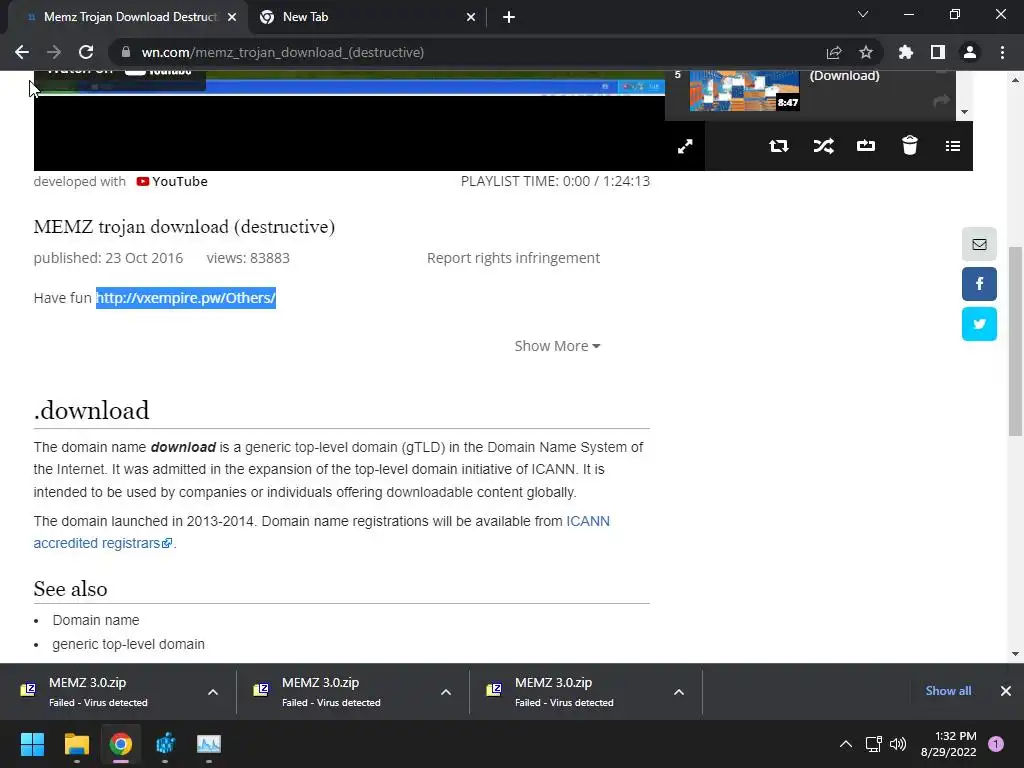This screenshot has height=768, width=1024.
Task: Toggle the browser side panel
Action: coord(938,52)
